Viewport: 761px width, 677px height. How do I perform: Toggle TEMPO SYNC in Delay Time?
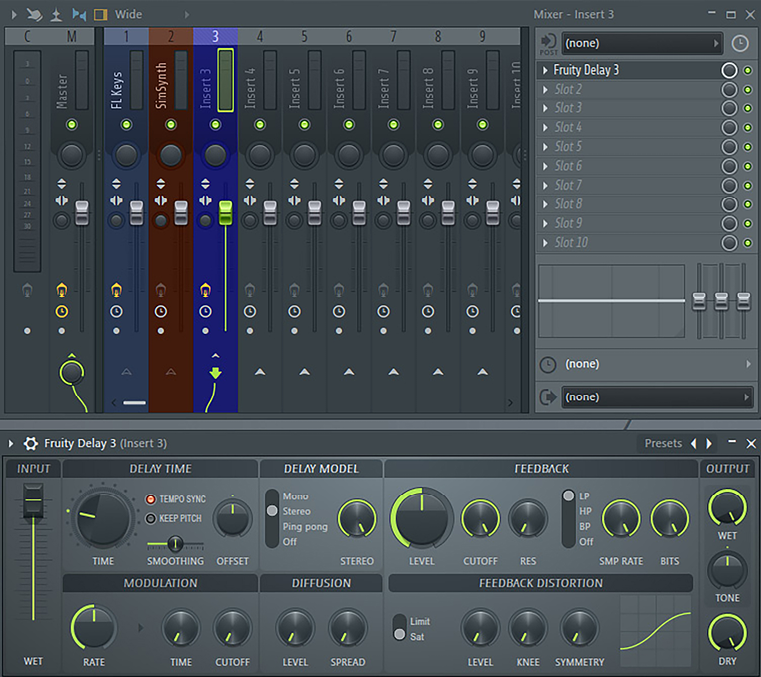coord(176,499)
